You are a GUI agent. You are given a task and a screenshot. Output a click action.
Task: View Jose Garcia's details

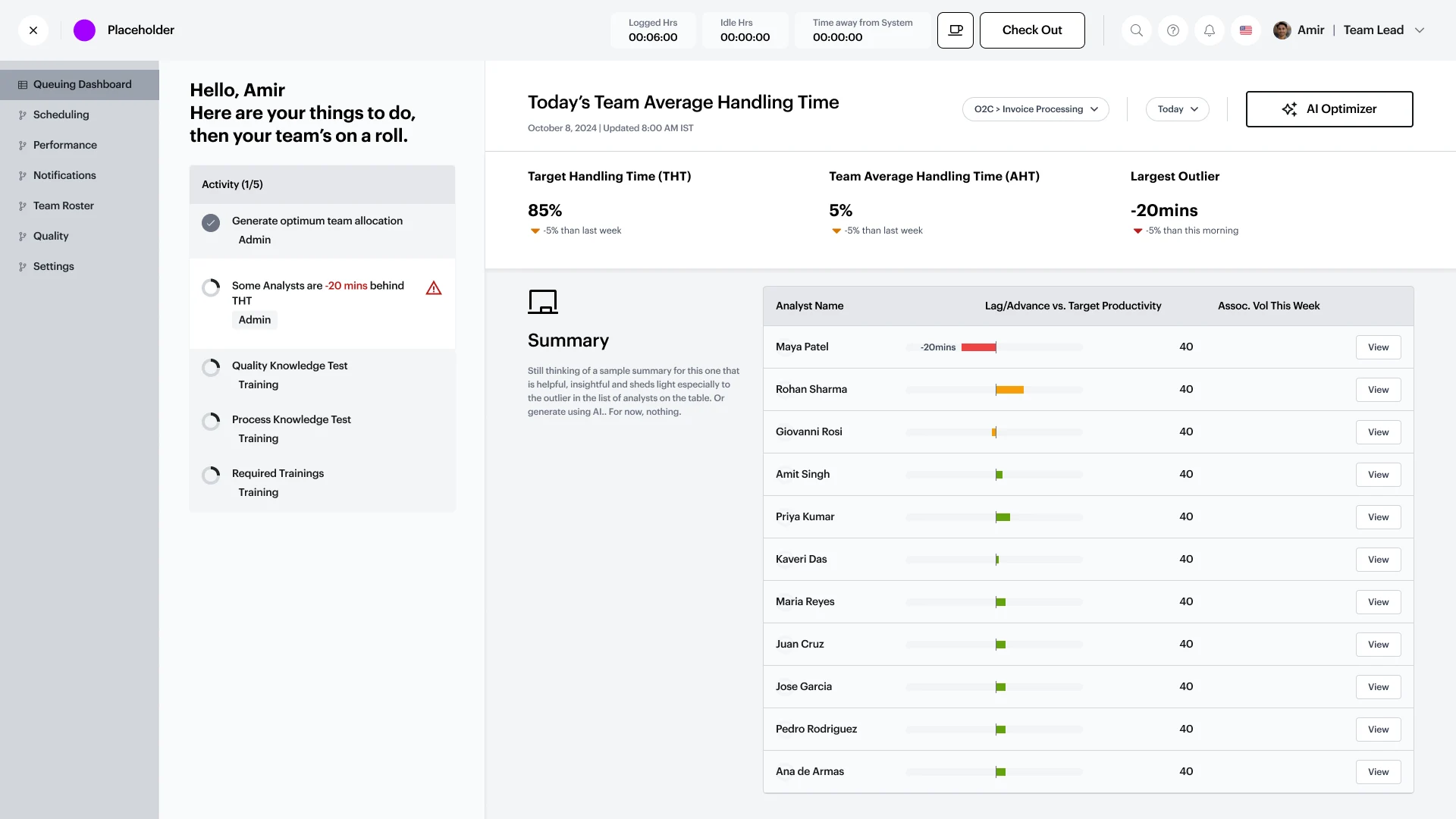coord(1379,687)
